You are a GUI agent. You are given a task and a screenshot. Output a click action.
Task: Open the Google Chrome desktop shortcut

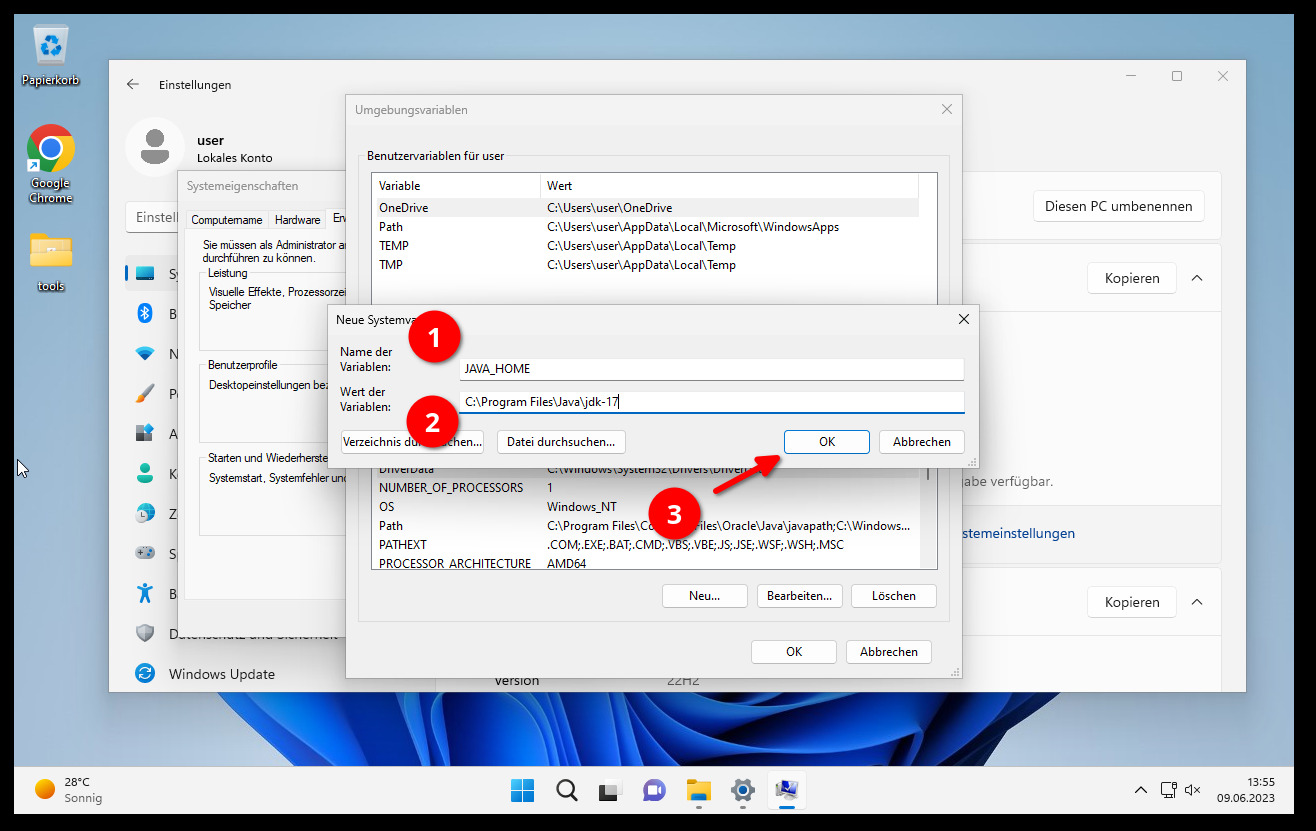click(50, 164)
